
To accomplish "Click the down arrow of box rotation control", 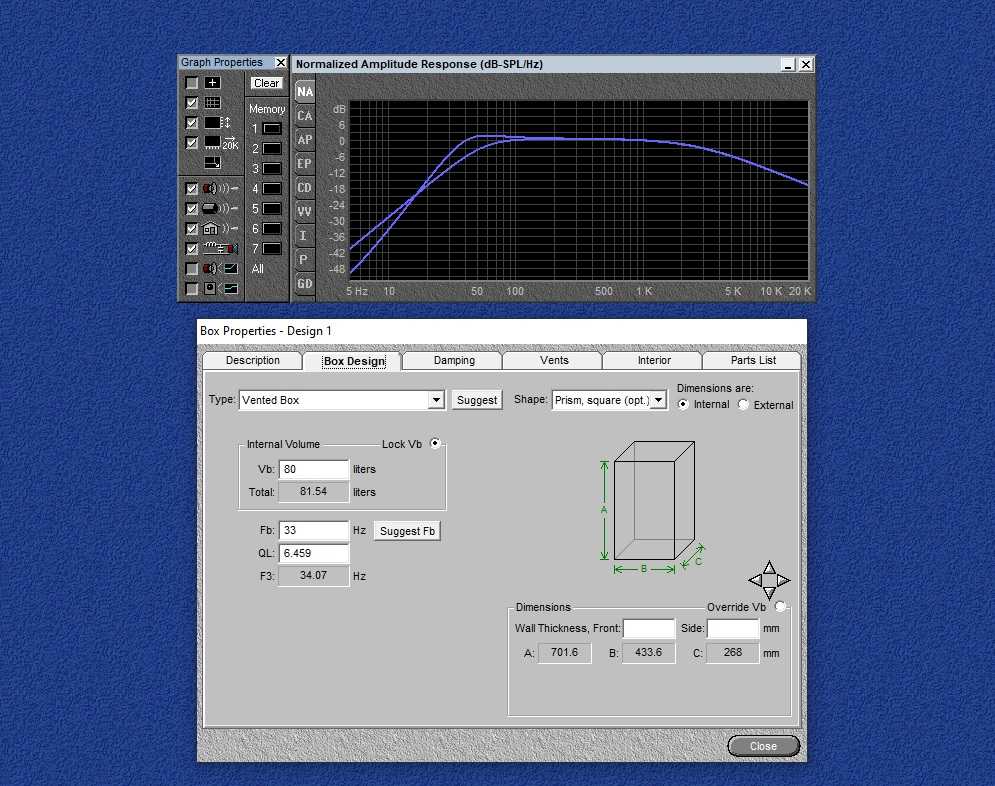I will click(x=769, y=593).
